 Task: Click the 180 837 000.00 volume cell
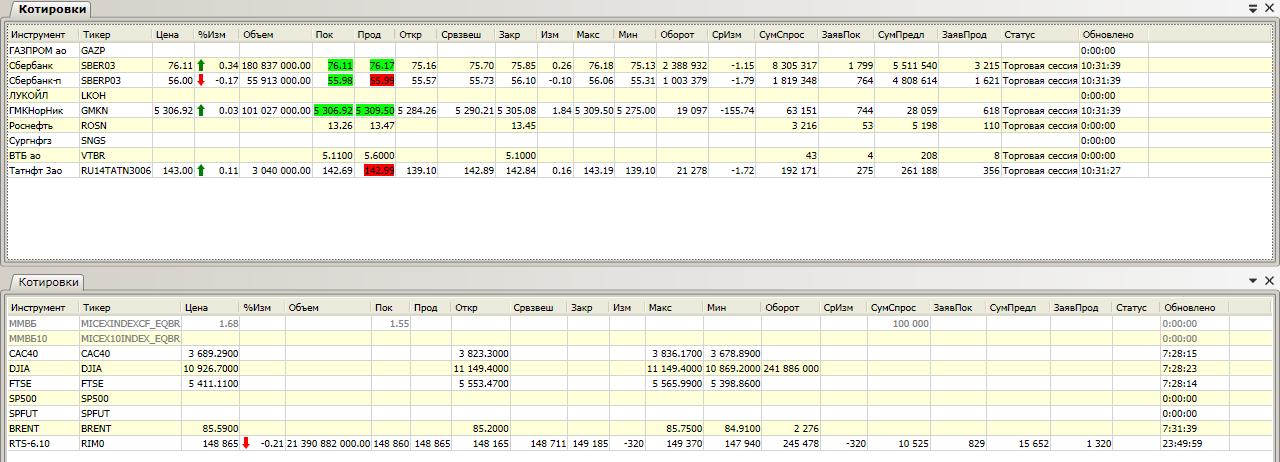(275, 65)
